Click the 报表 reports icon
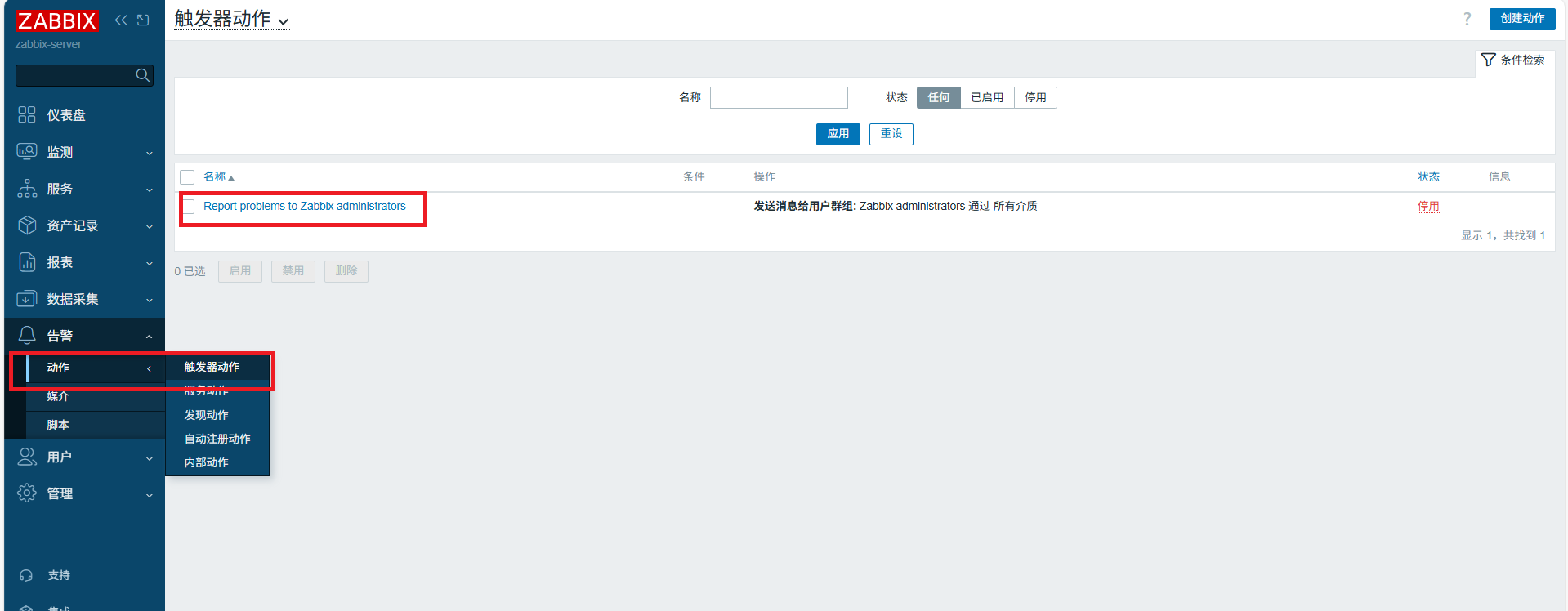The image size is (1568, 611). (x=27, y=262)
